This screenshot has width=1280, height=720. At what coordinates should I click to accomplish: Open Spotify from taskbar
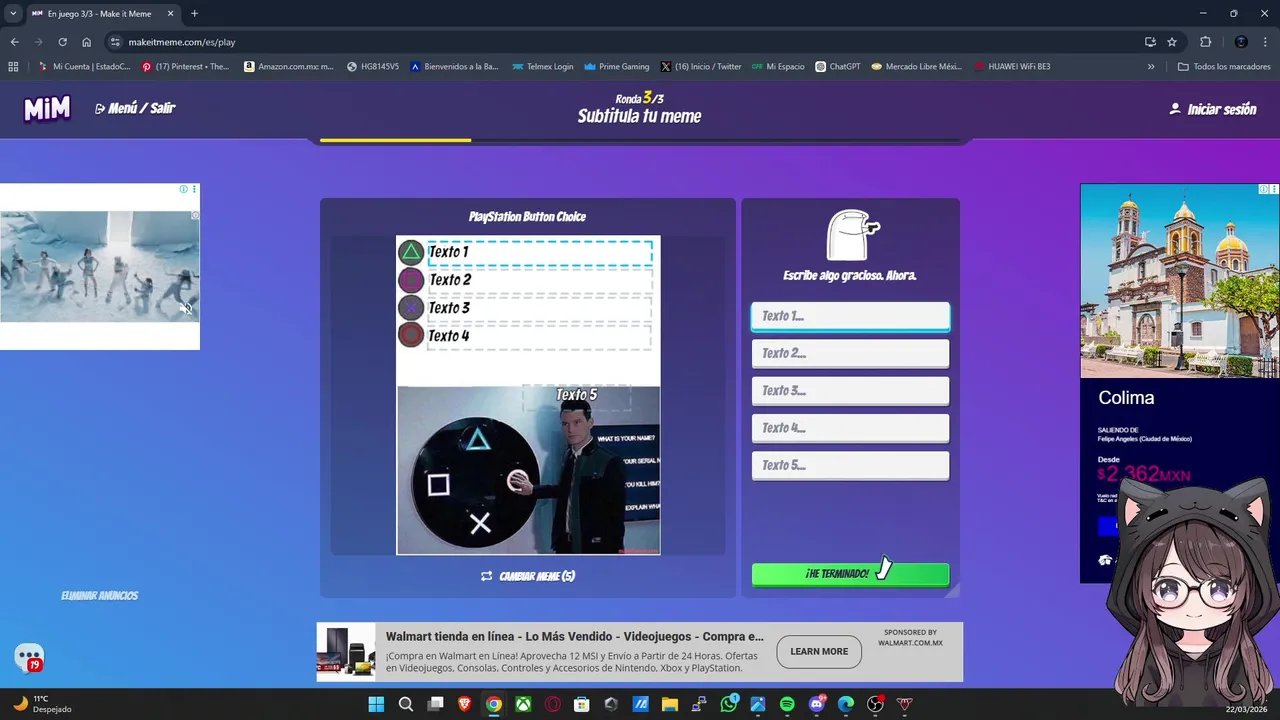(x=787, y=704)
